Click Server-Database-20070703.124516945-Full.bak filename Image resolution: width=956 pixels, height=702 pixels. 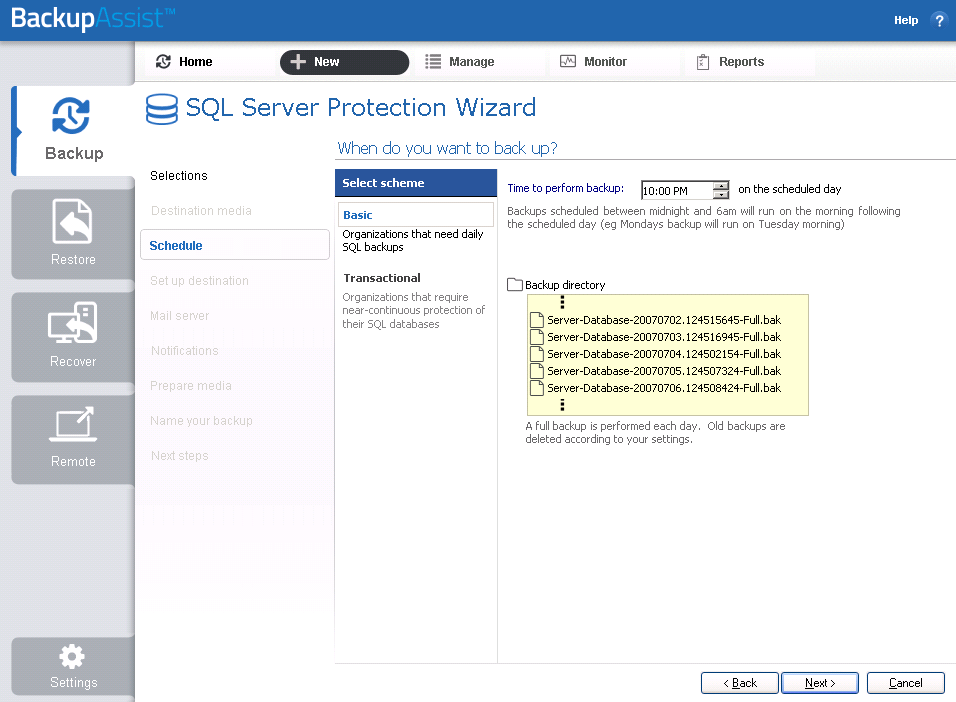tap(664, 337)
